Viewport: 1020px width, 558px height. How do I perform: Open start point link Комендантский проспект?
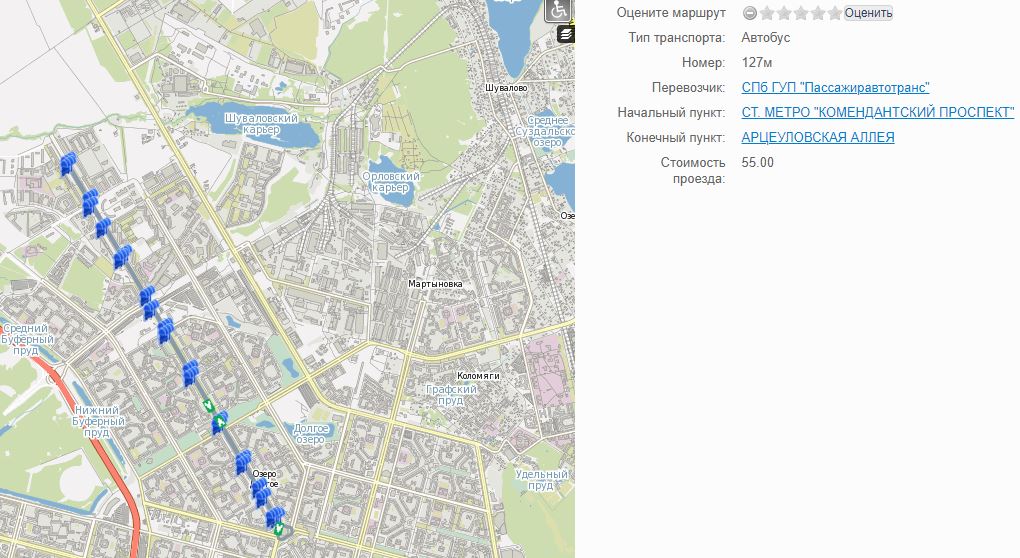[877, 112]
